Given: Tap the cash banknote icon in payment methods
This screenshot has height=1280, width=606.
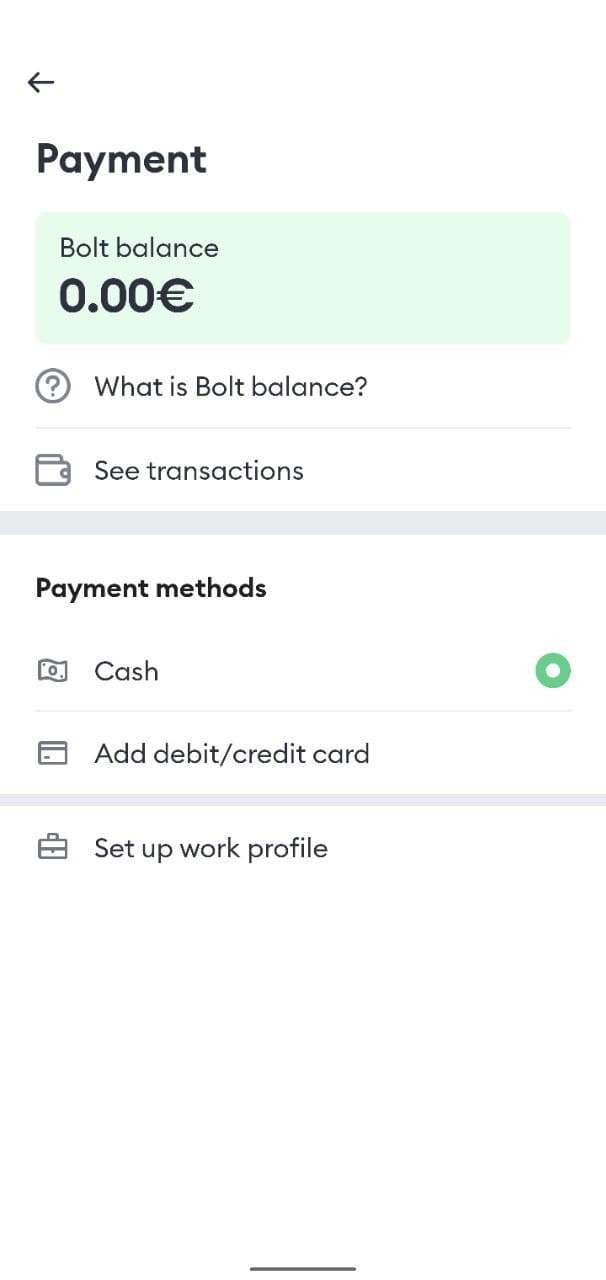Looking at the screenshot, I should [x=53, y=671].
